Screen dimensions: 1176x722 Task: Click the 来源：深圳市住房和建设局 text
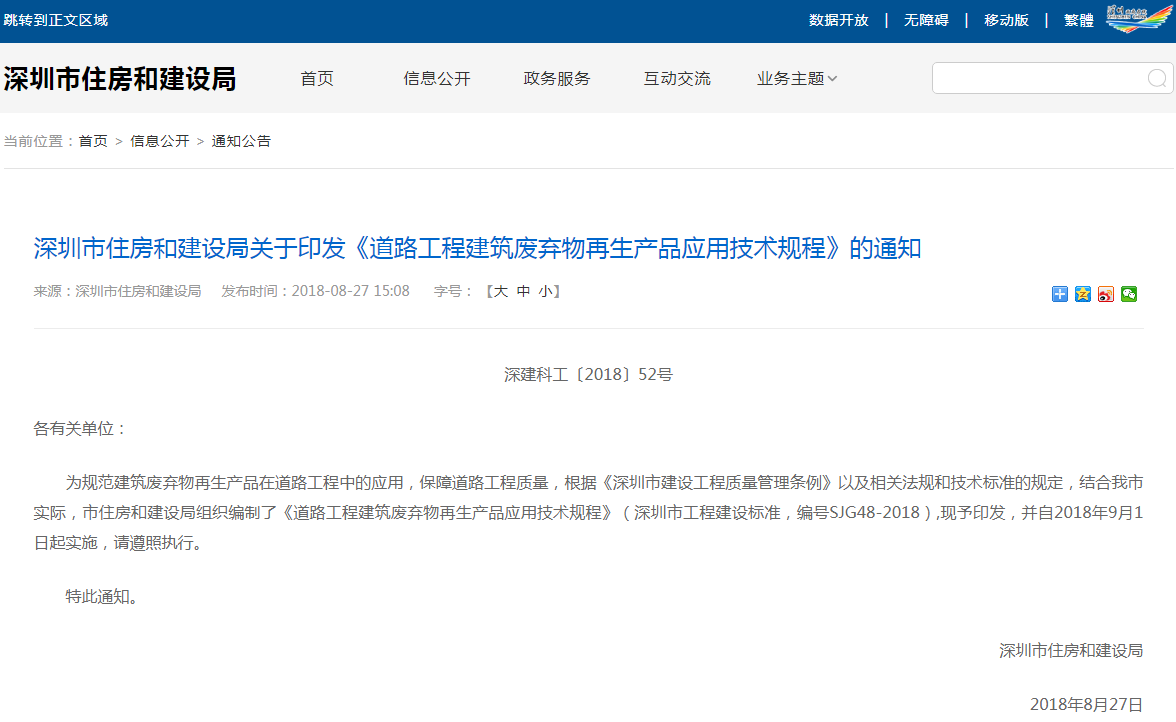(117, 291)
